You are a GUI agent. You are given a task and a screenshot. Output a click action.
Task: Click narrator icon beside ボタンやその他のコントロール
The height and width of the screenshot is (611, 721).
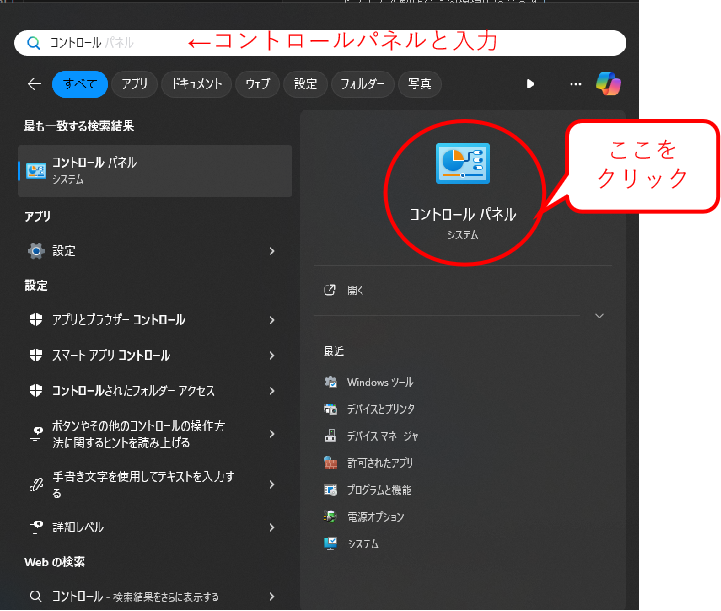point(36,434)
